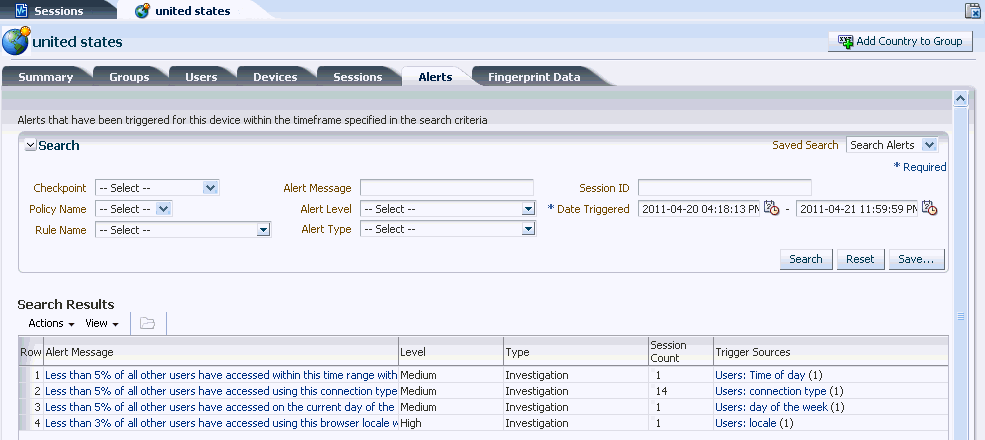Click into the Alert Message field
The width and height of the screenshot is (985, 440).
pos(447,187)
